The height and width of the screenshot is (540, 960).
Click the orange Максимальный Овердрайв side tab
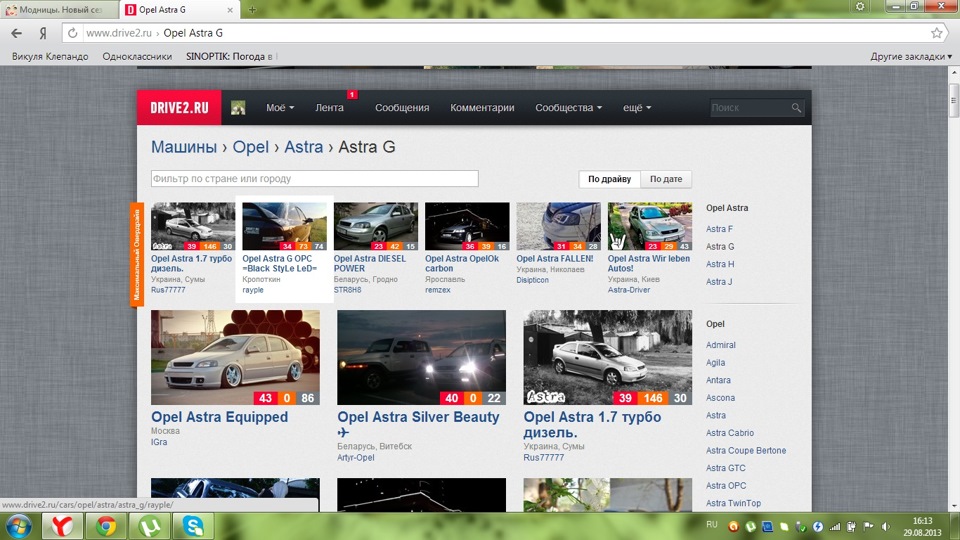137,255
